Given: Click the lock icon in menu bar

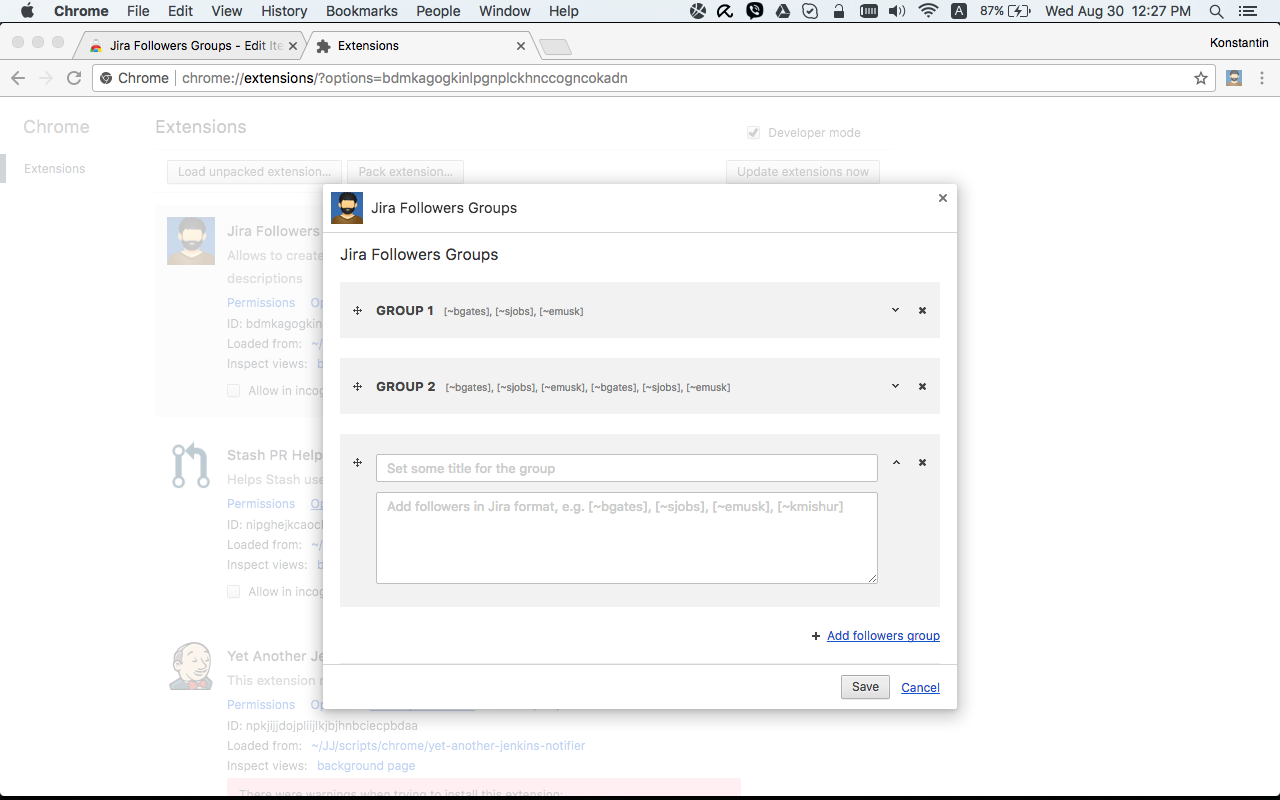Looking at the screenshot, I should point(839,11).
